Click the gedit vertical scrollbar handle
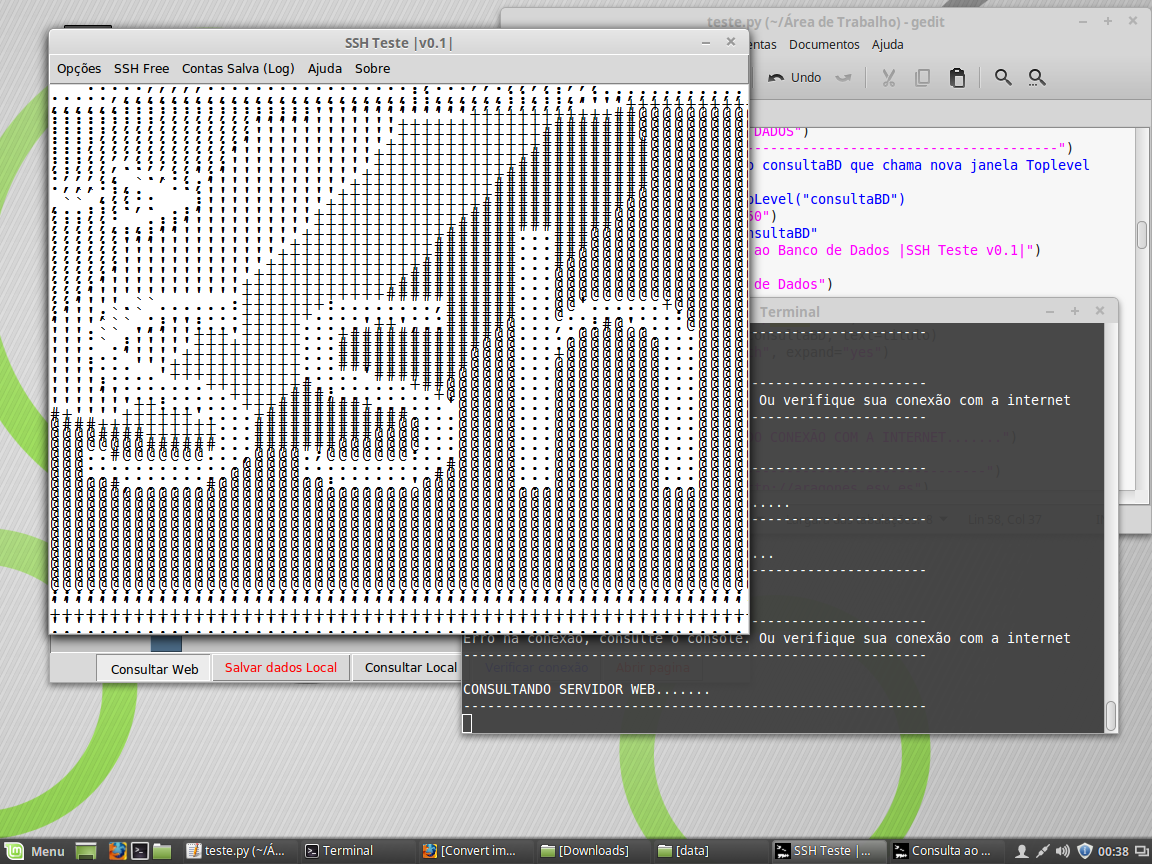 1141,235
